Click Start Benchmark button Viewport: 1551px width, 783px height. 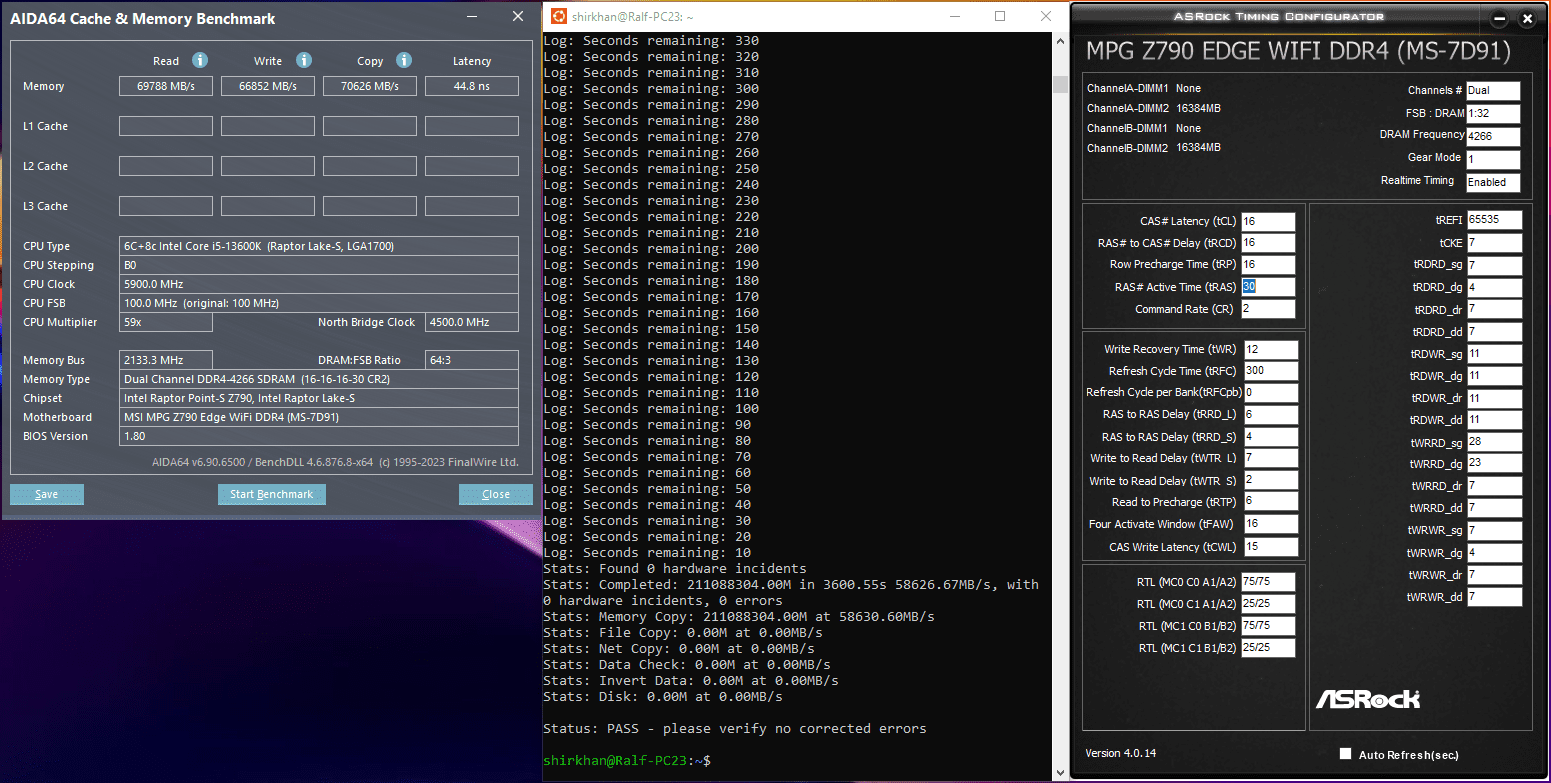click(272, 494)
